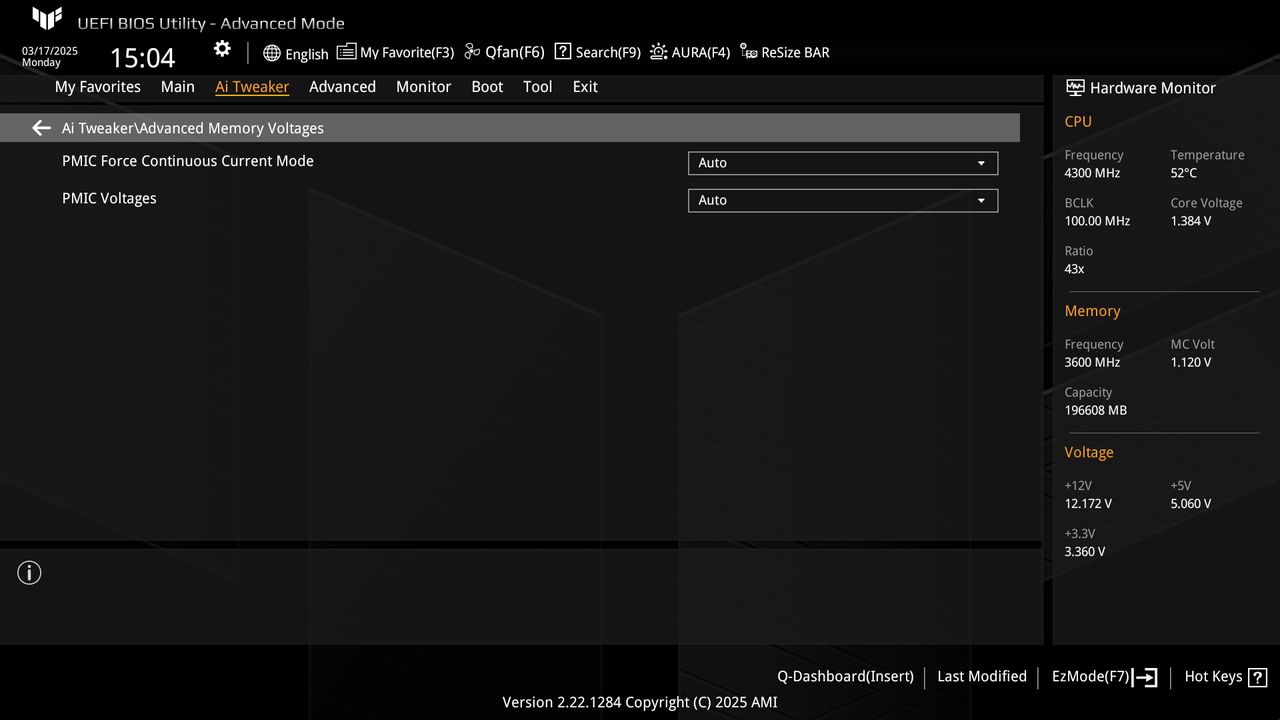
Task: Open Last Modified list
Action: [982, 677]
